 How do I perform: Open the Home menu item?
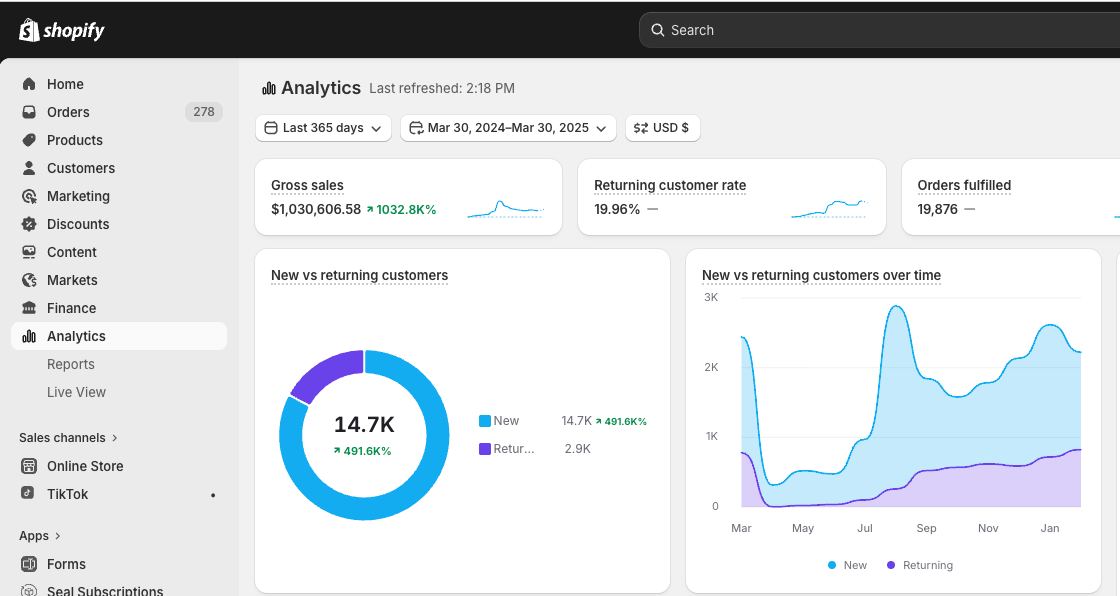pos(119,84)
